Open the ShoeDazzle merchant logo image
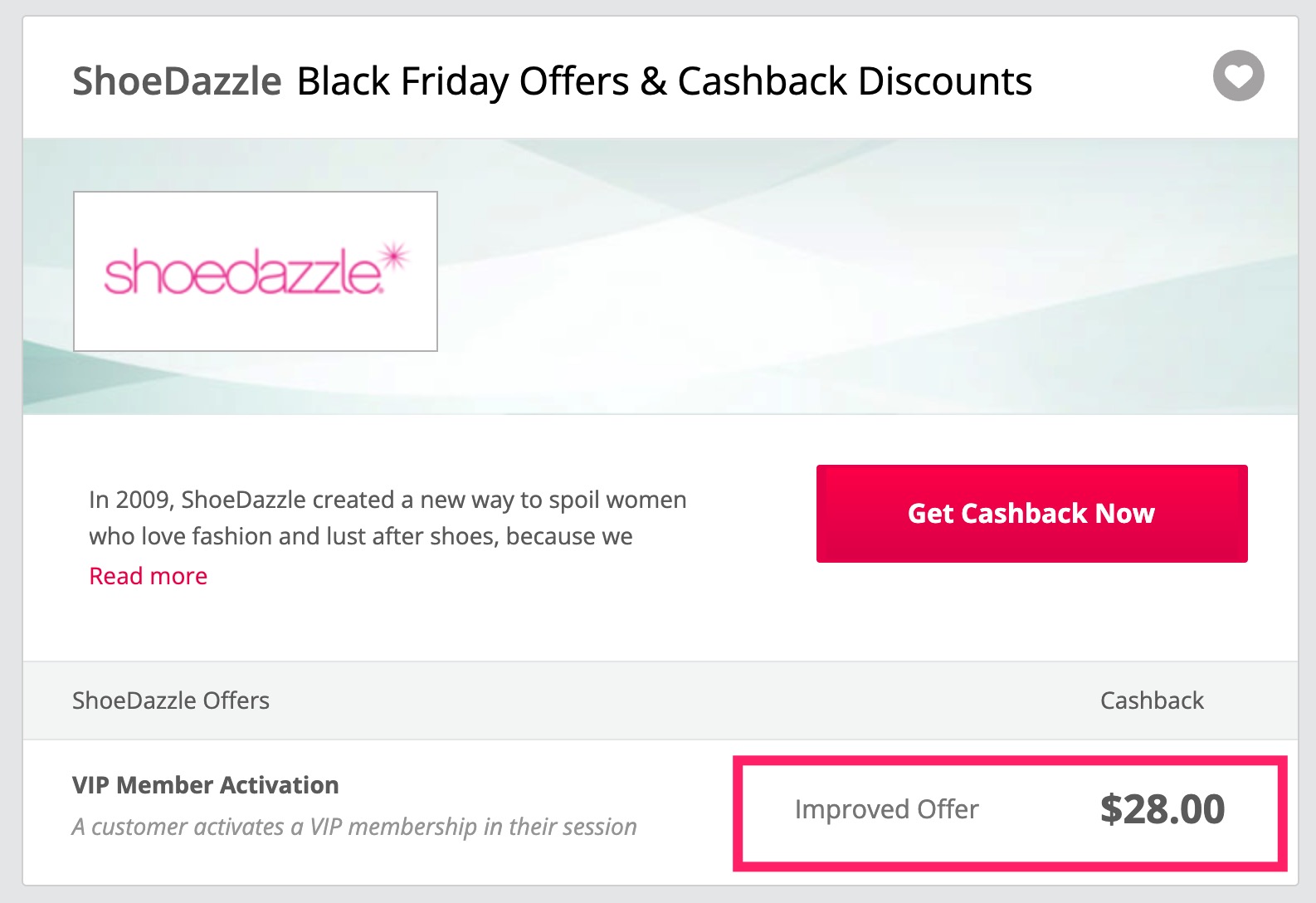This screenshot has width=1316, height=903. (x=255, y=270)
